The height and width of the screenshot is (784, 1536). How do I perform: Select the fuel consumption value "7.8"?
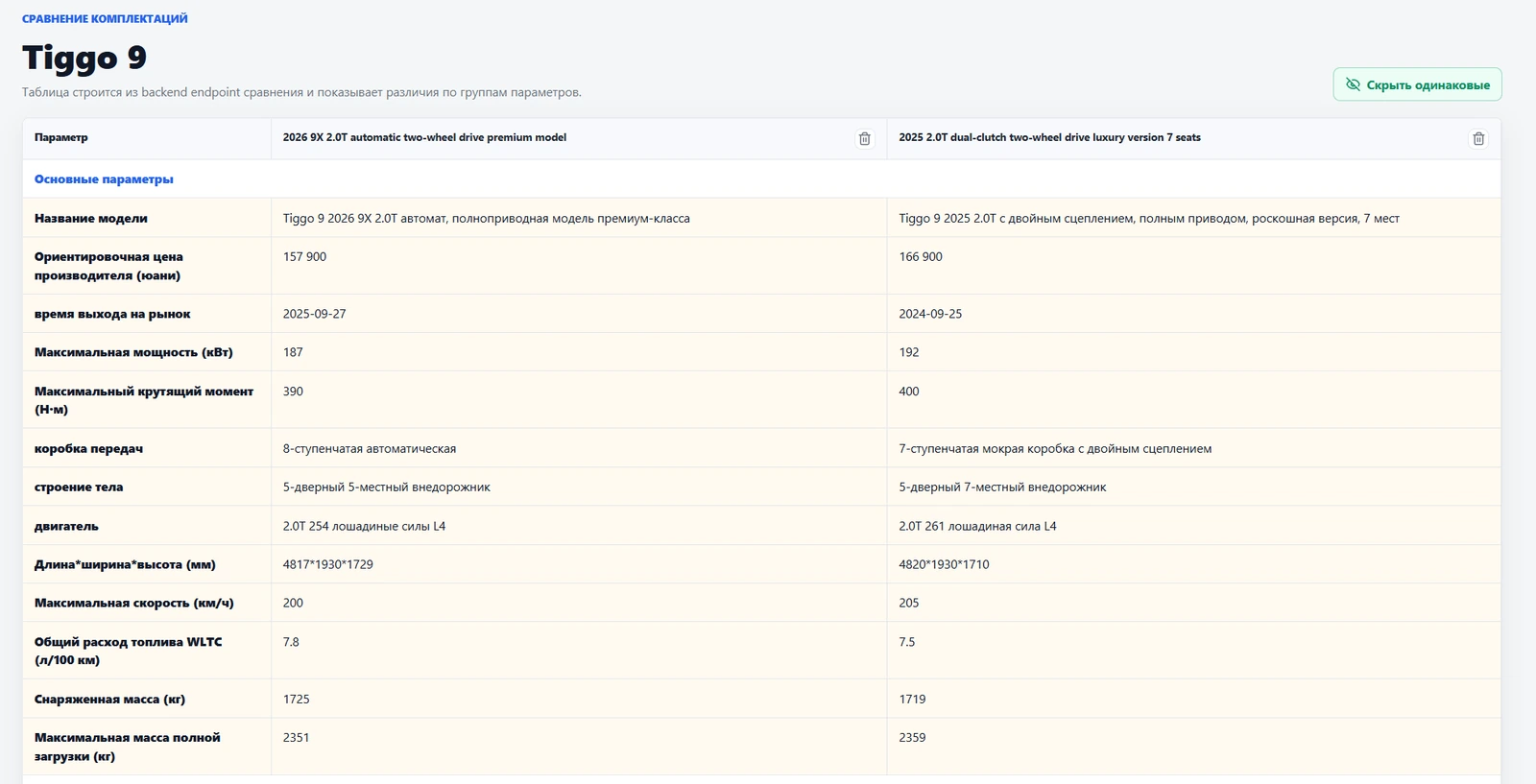(291, 642)
